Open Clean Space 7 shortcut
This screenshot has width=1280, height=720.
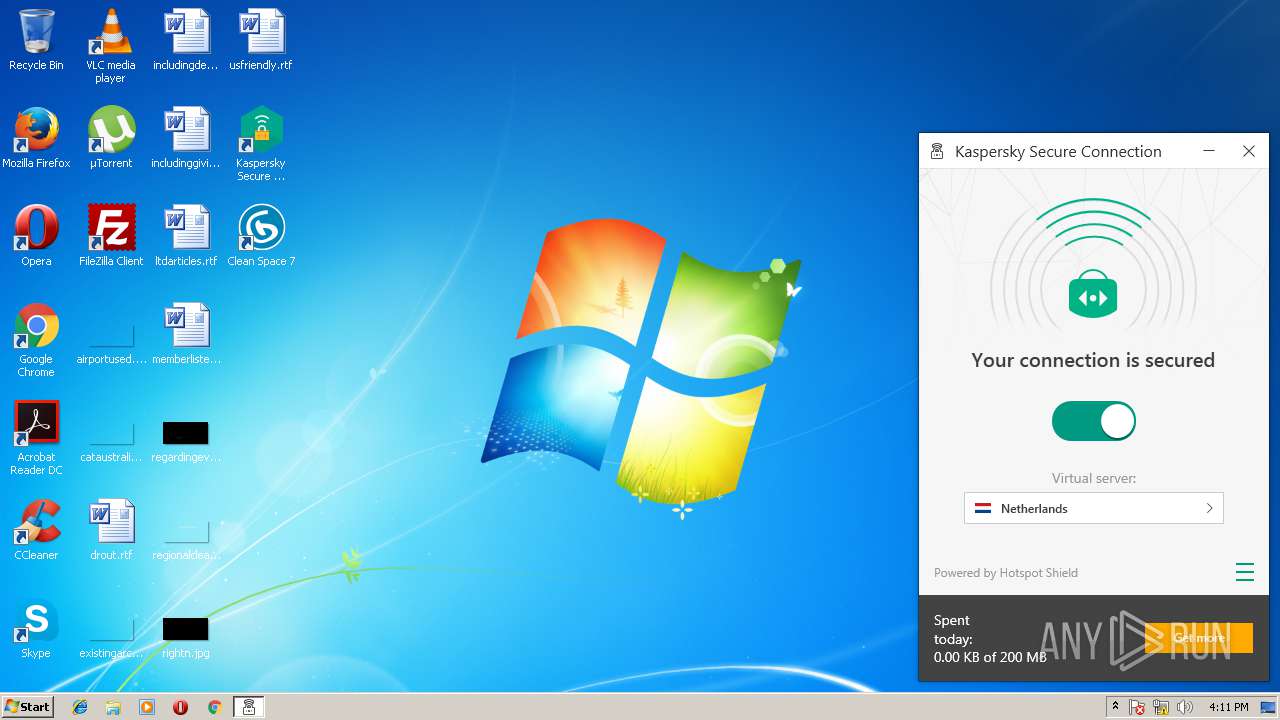click(261, 236)
